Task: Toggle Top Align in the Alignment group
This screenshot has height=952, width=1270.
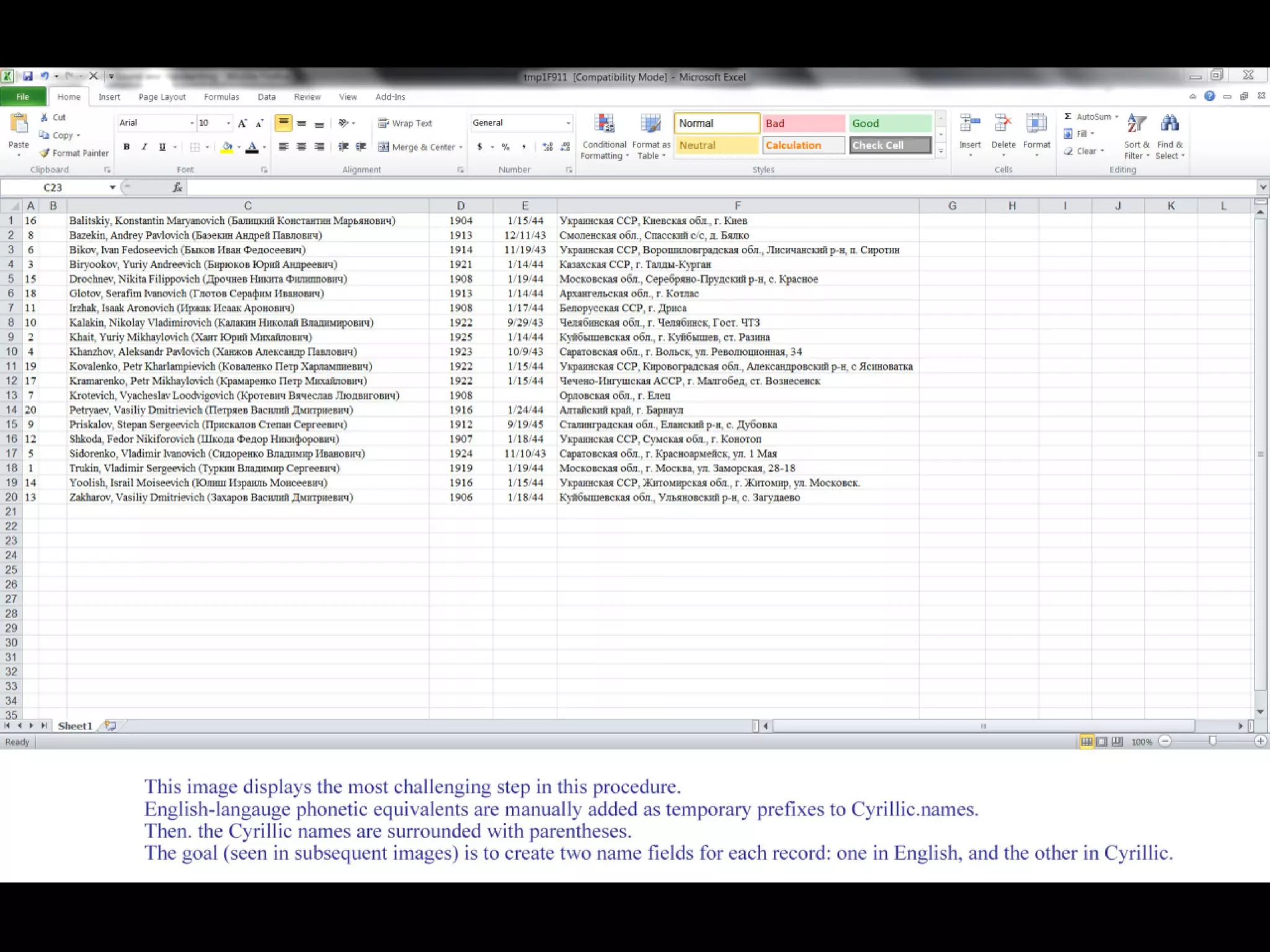Action: coord(283,123)
